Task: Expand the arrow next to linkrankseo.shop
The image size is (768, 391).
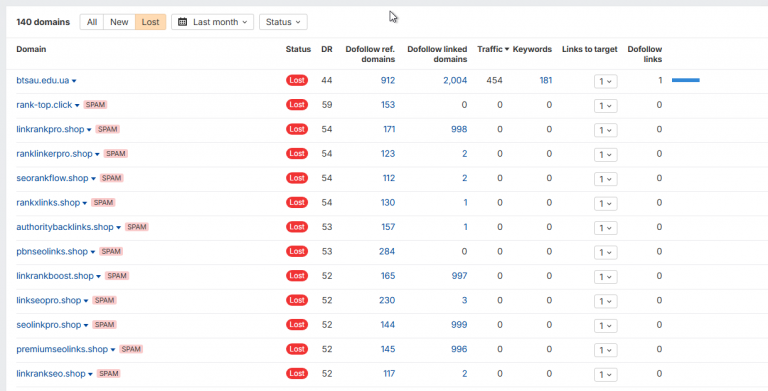Action: click(x=91, y=375)
